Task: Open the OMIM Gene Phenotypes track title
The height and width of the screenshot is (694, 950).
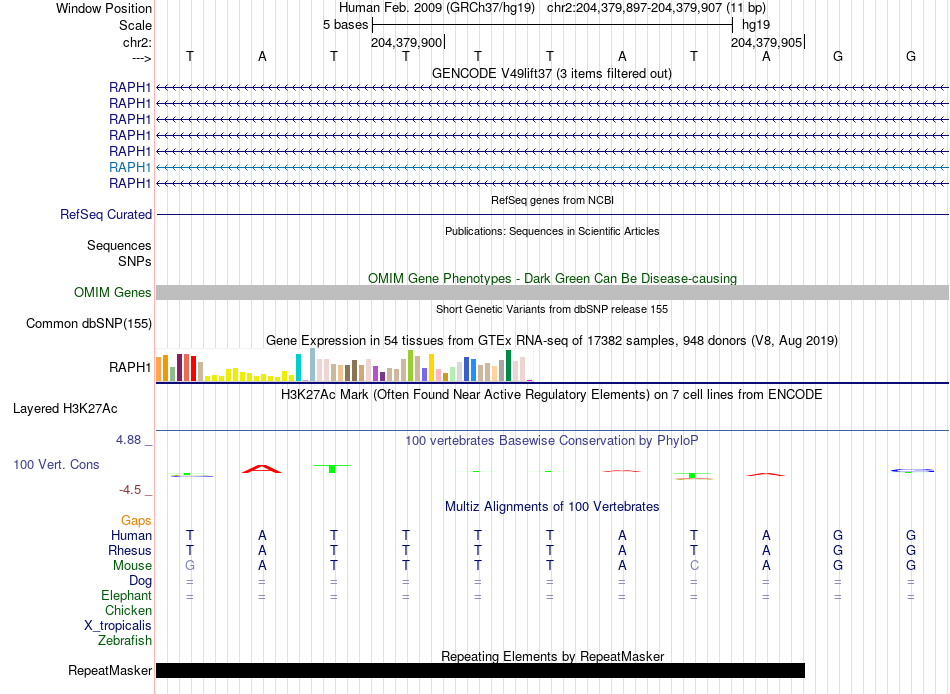Action: [x=552, y=278]
